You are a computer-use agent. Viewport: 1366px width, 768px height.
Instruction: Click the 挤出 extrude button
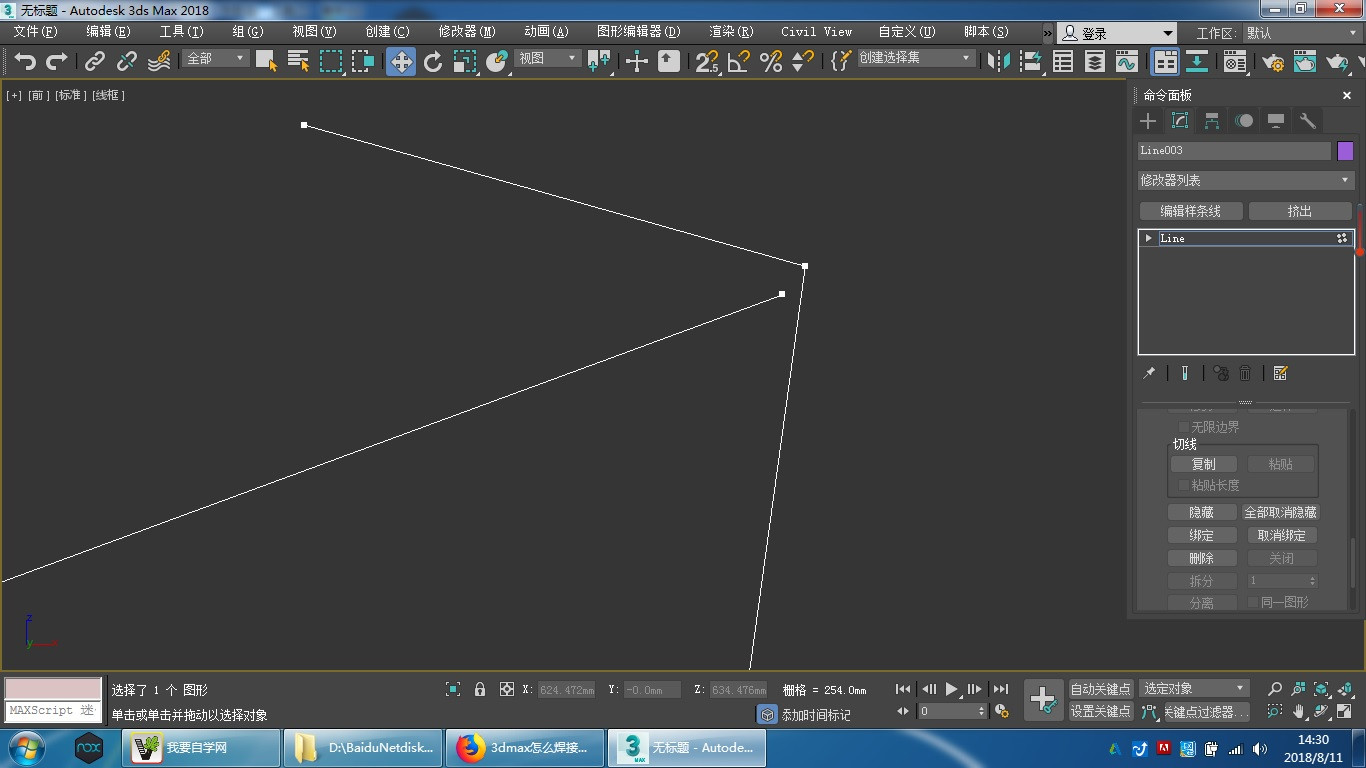tap(1300, 211)
